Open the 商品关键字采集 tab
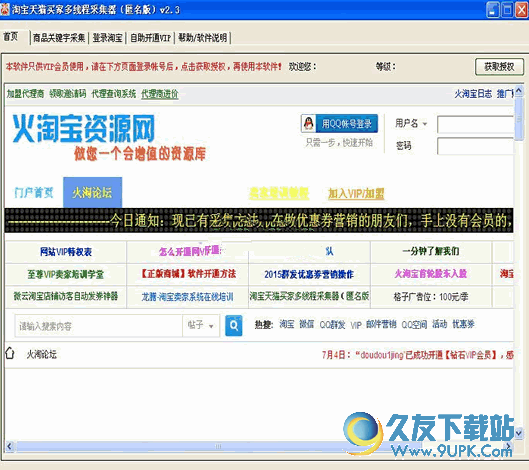529x470 pixels. (59, 38)
